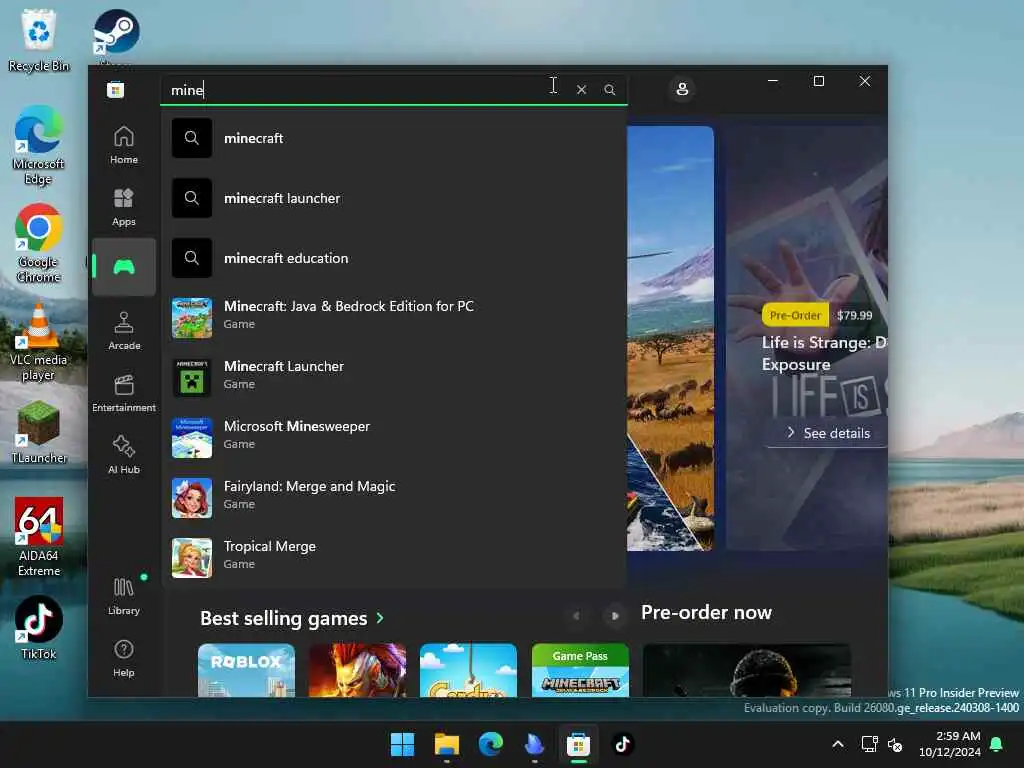Image resolution: width=1024 pixels, height=768 pixels.
Task: Open the Home section in the sidebar
Action: coord(123,145)
